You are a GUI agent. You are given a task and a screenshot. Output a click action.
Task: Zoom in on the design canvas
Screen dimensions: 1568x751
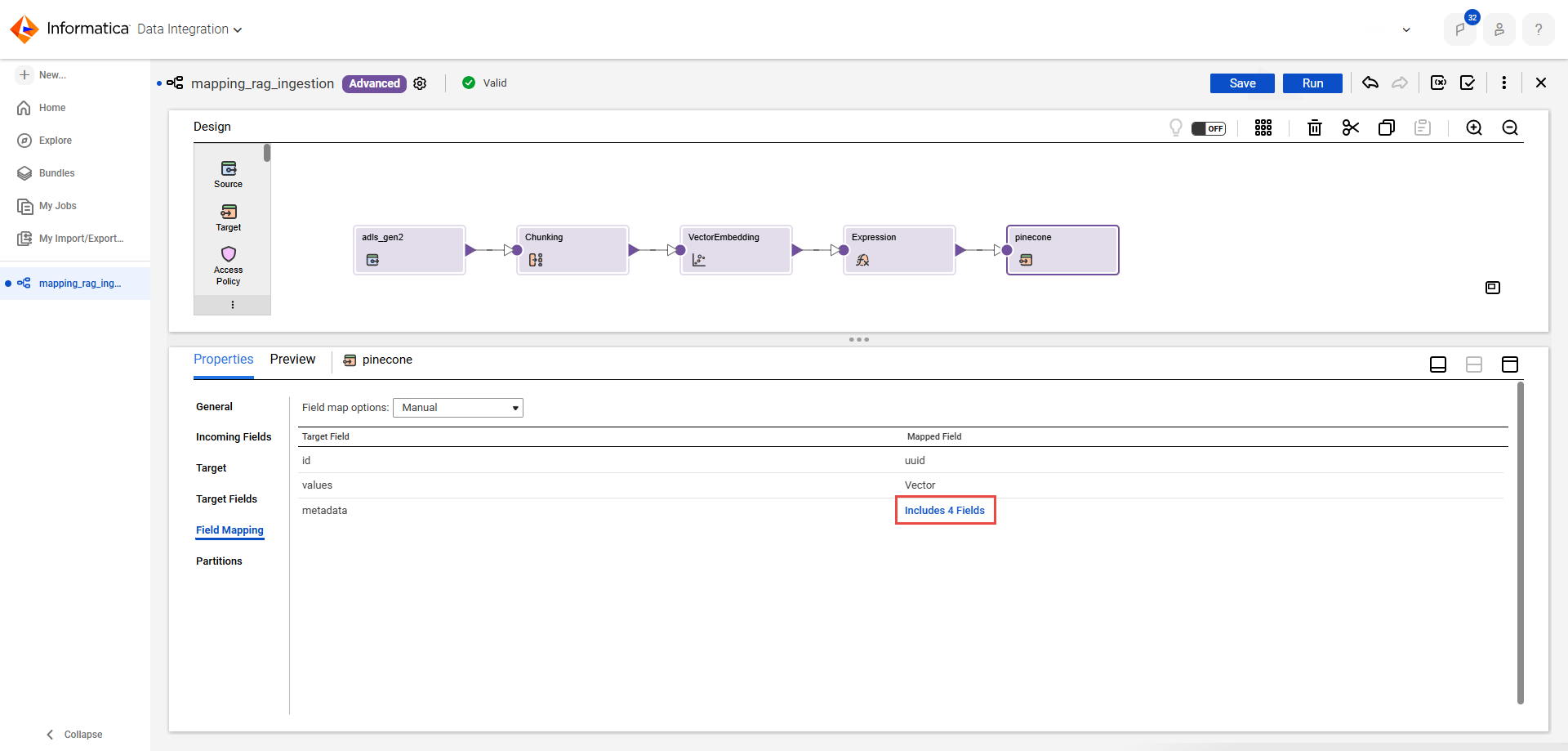pyautogui.click(x=1474, y=127)
